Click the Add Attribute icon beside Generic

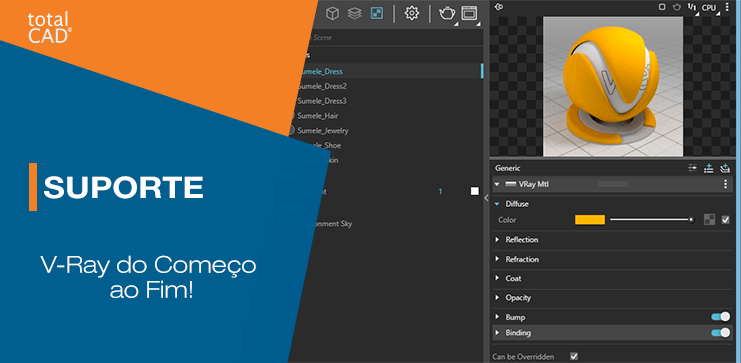[708, 167]
